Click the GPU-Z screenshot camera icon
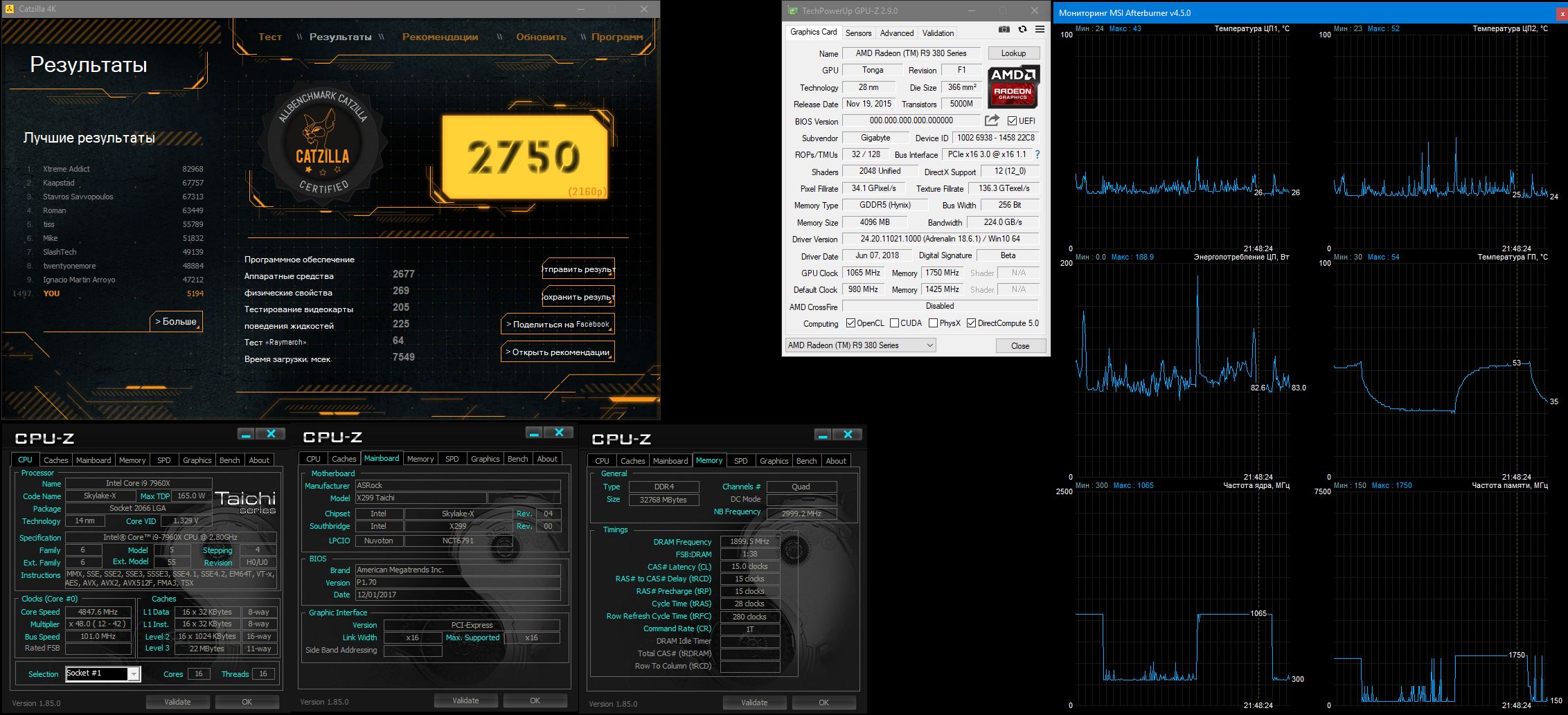Screen dimensions: 1568x715 click(x=1004, y=30)
